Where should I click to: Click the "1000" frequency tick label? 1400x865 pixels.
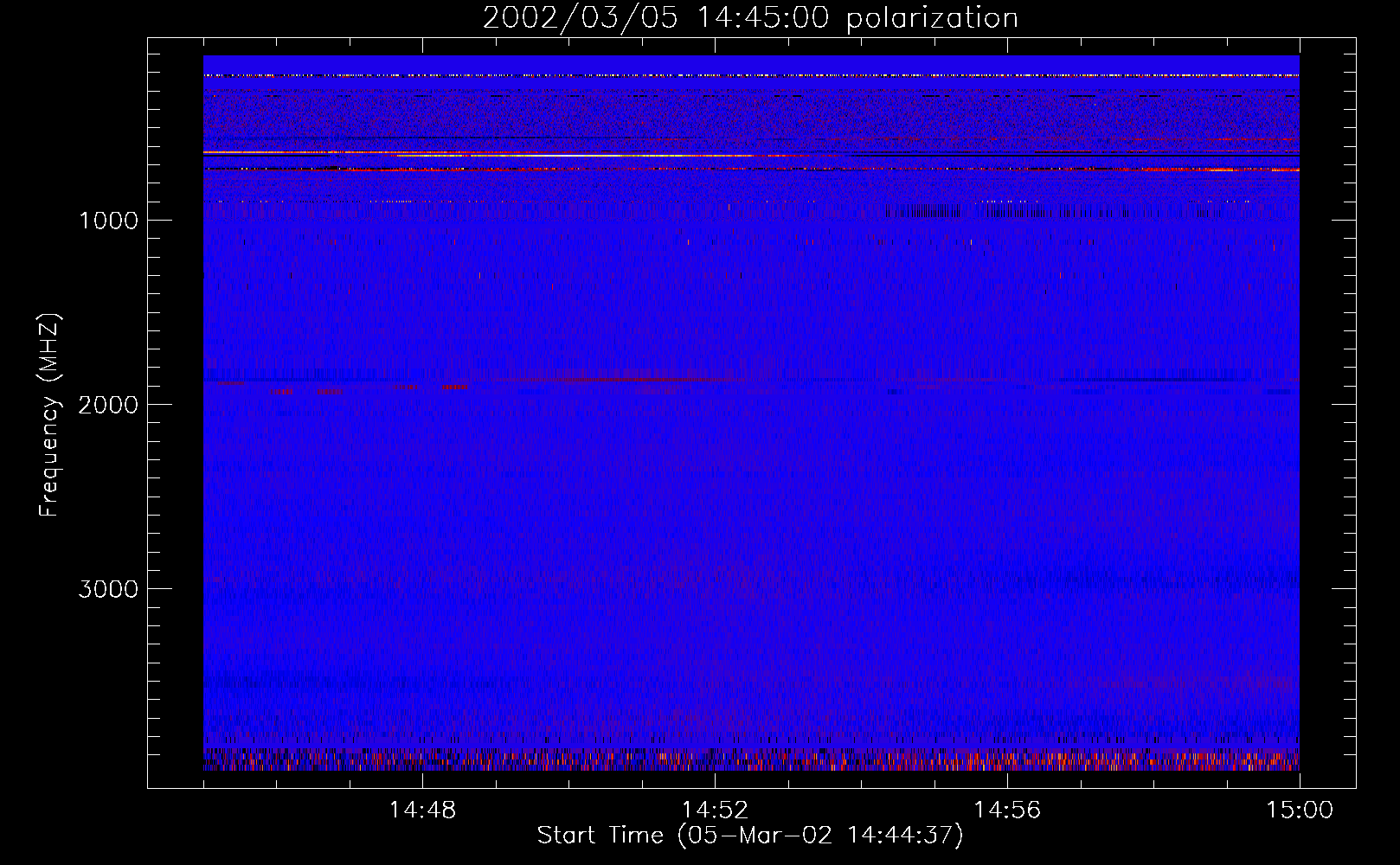click(x=108, y=221)
